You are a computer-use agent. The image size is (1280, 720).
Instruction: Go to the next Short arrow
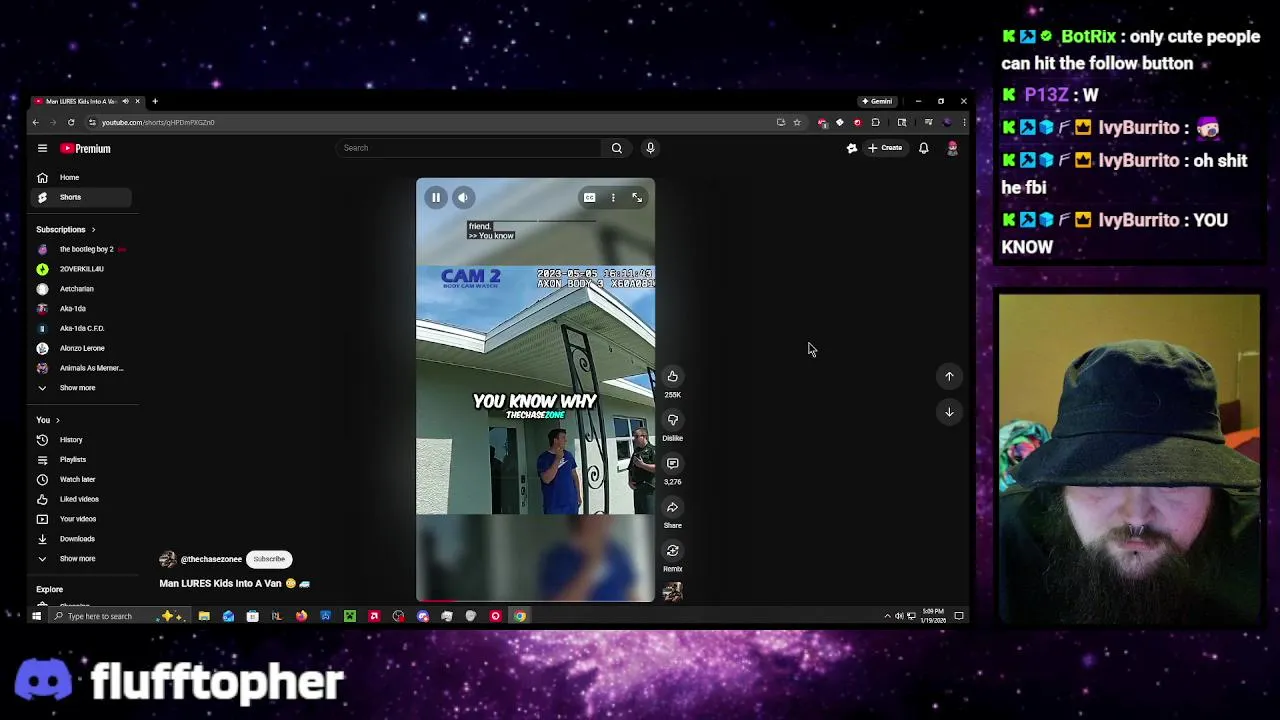coord(949,412)
